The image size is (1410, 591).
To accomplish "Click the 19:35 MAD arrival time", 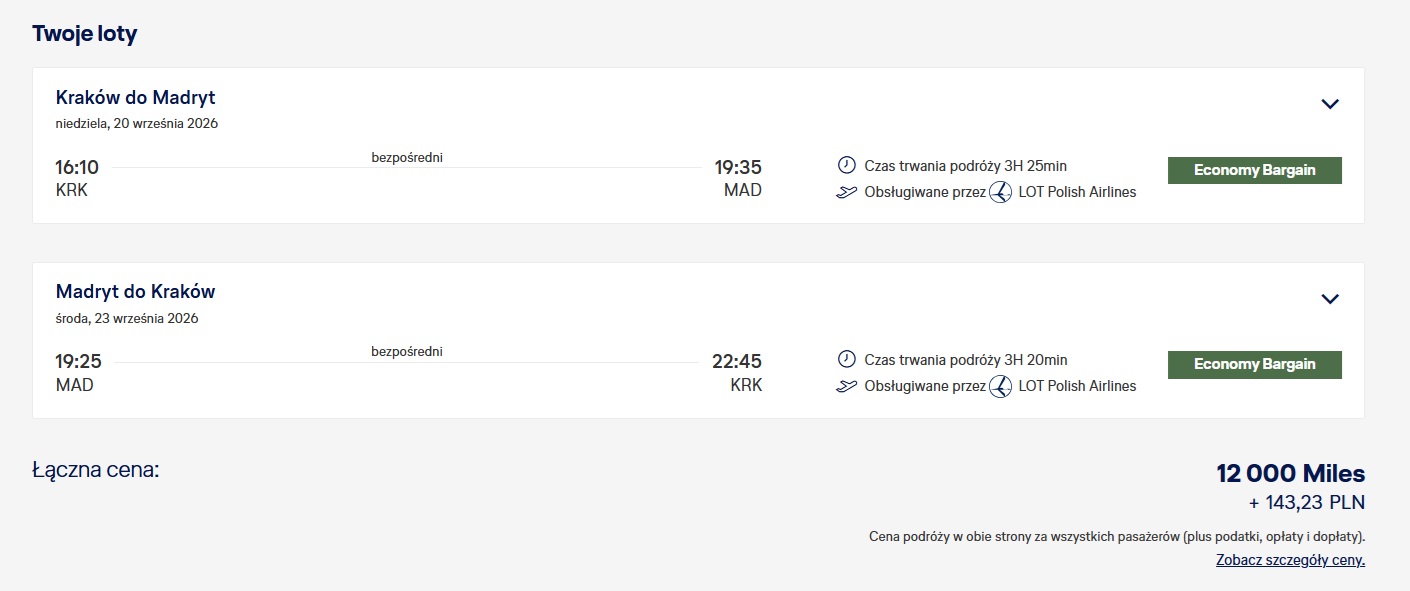I will [x=738, y=168].
